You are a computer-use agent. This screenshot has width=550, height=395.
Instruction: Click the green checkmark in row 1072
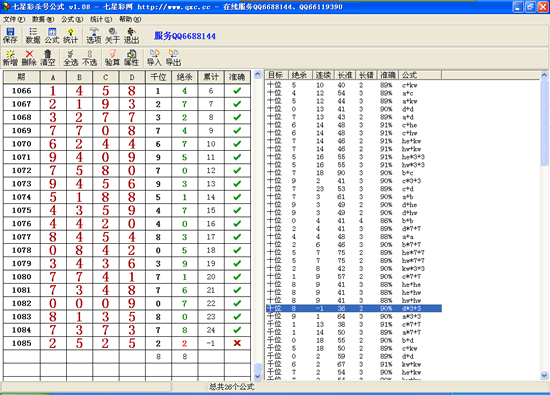click(x=237, y=170)
